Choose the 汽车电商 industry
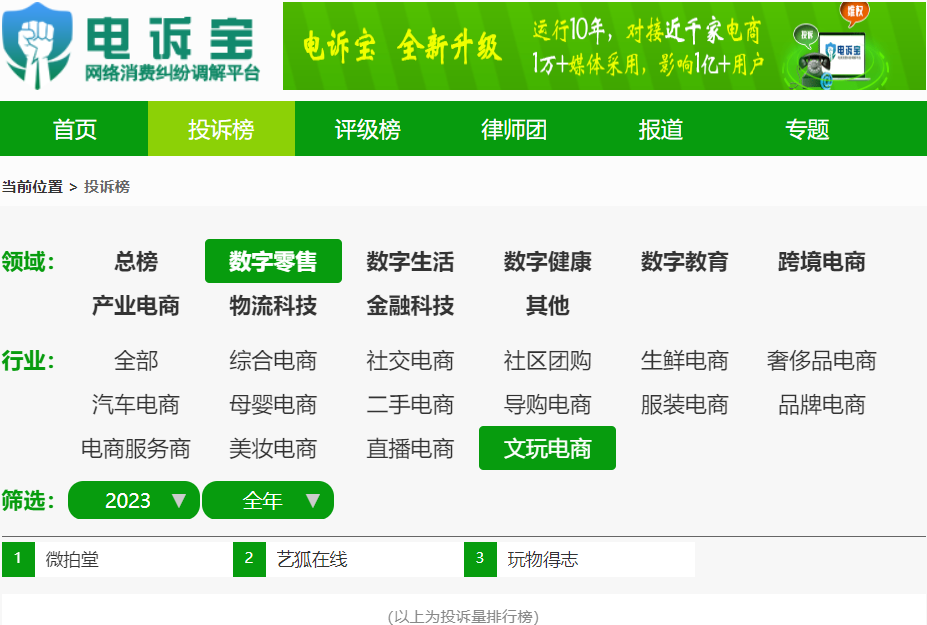 coord(136,405)
